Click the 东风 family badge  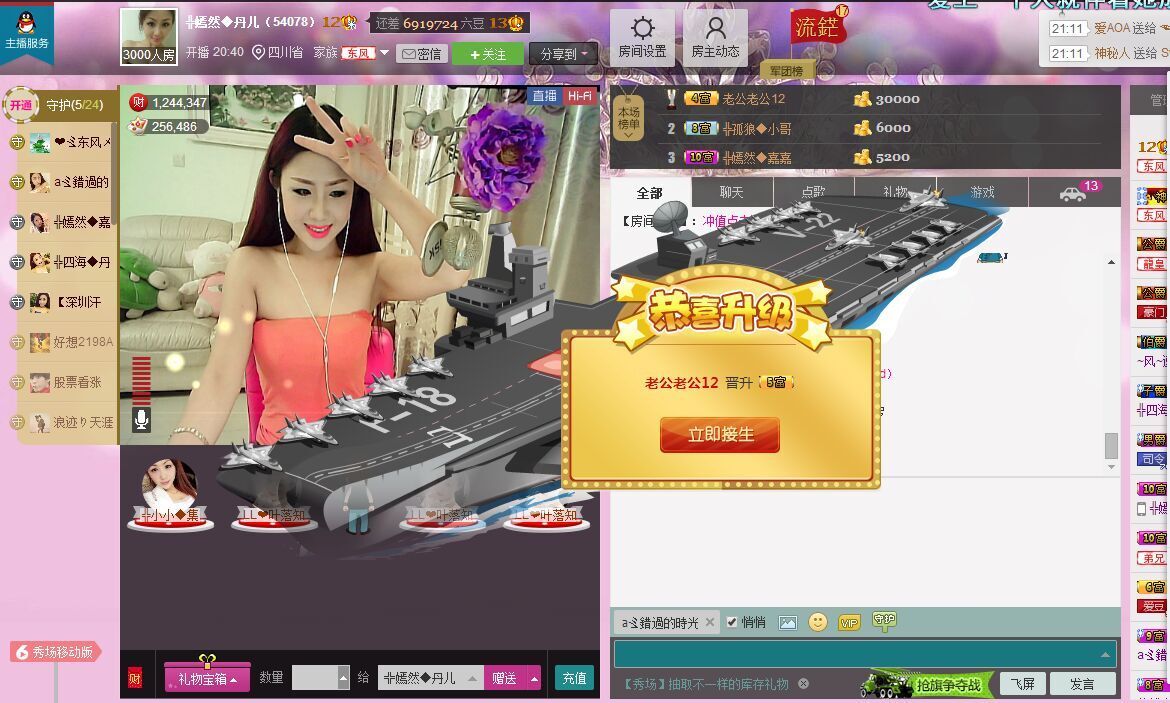(x=359, y=53)
